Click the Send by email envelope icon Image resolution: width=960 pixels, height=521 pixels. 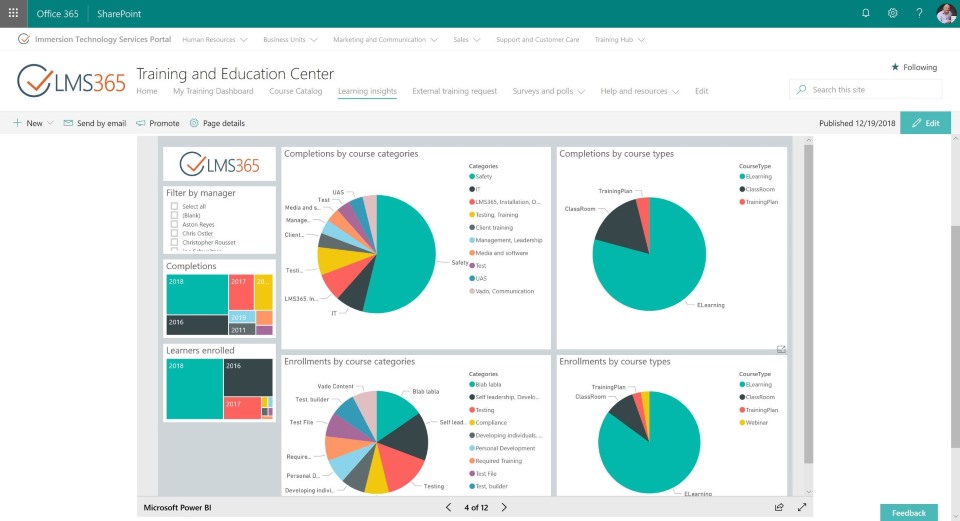(x=68, y=123)
